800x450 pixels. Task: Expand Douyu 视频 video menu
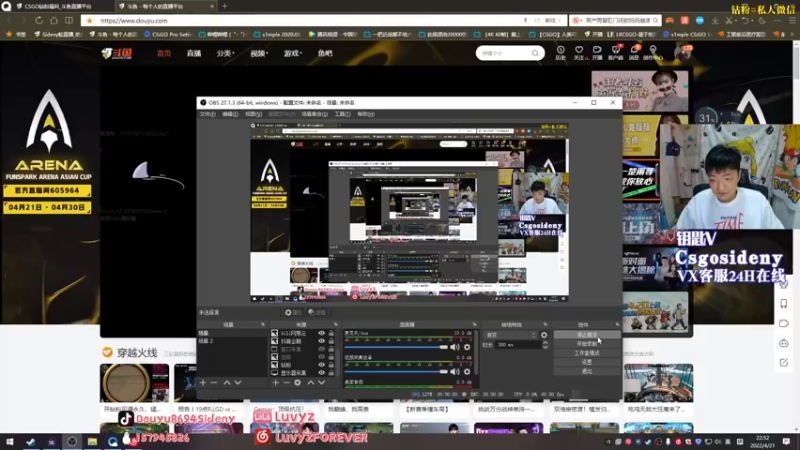pos(259,53)
